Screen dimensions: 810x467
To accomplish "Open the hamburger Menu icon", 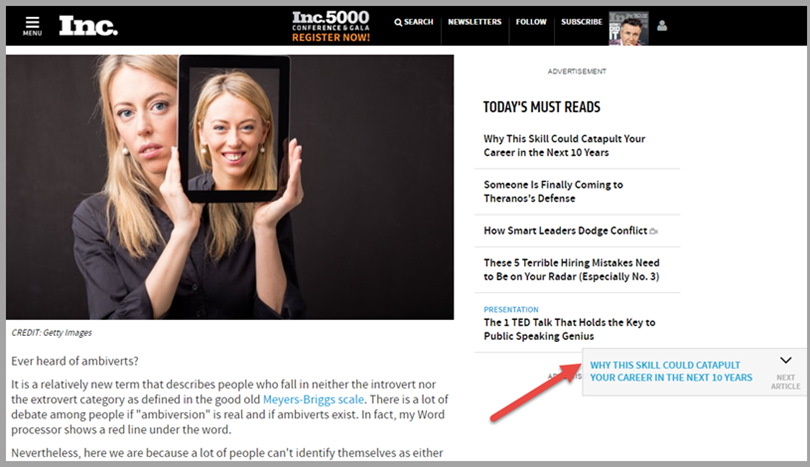I will click(32, 25).
